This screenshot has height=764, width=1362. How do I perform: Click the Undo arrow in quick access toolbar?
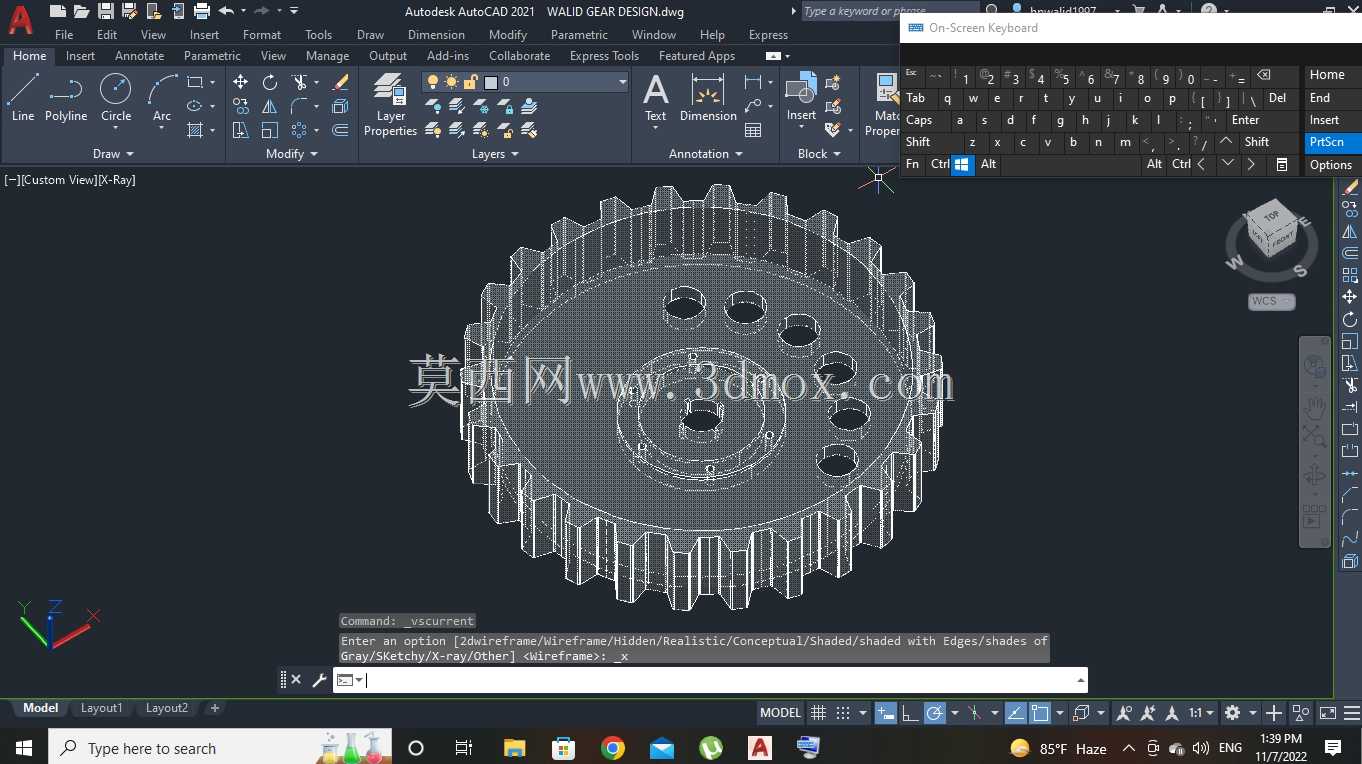pyautogui.click(x=226, y=11)
